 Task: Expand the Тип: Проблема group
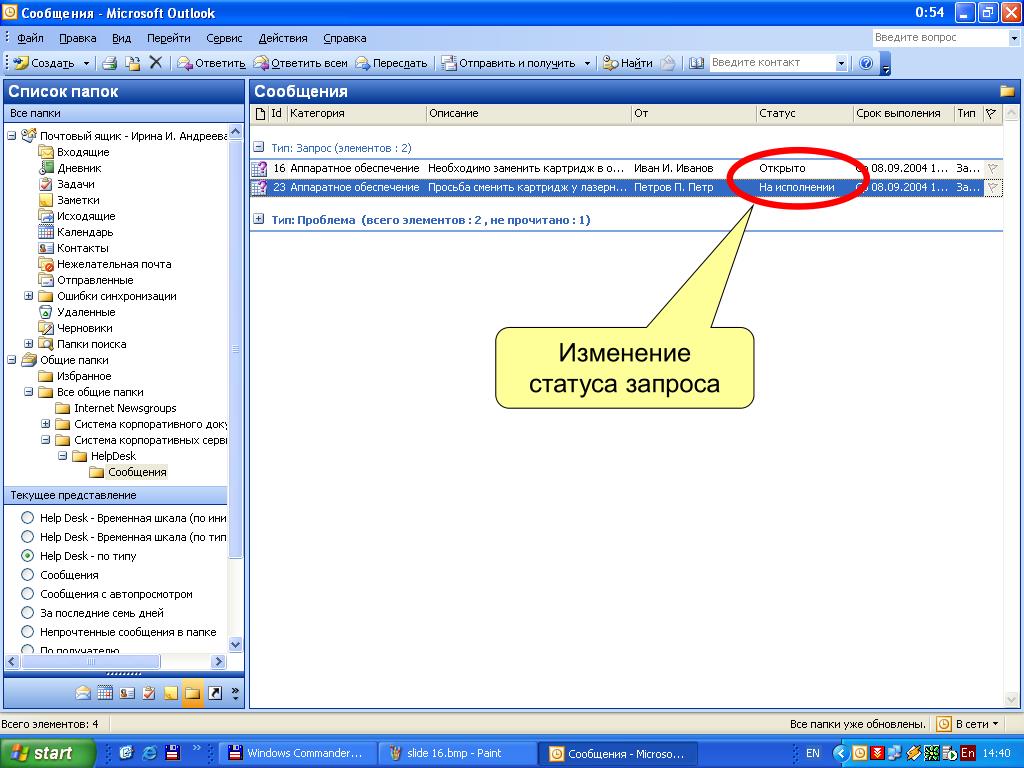pos(259,219)
